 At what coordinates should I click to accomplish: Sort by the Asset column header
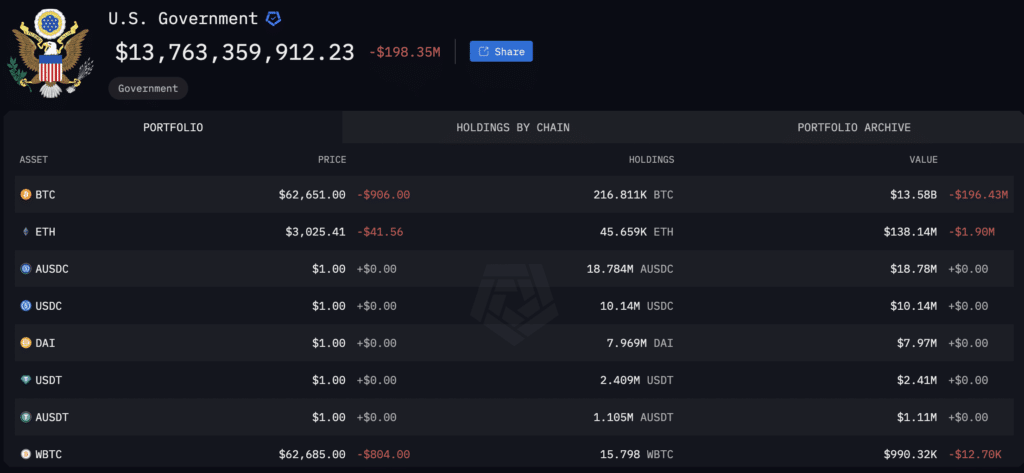click(33, 159)
